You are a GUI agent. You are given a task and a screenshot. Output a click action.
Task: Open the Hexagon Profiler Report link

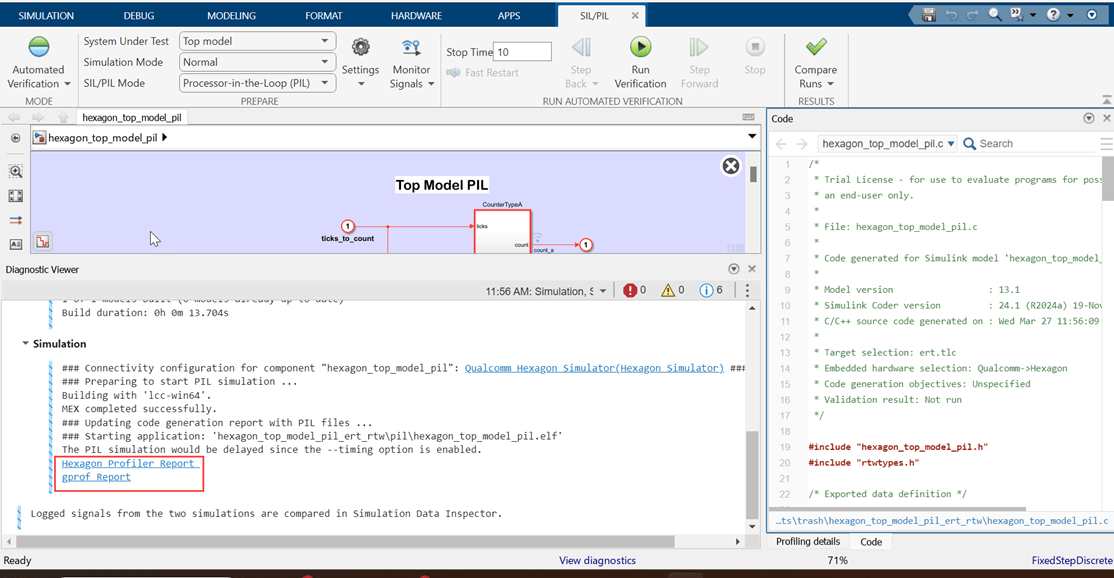(x=129, y=463)
